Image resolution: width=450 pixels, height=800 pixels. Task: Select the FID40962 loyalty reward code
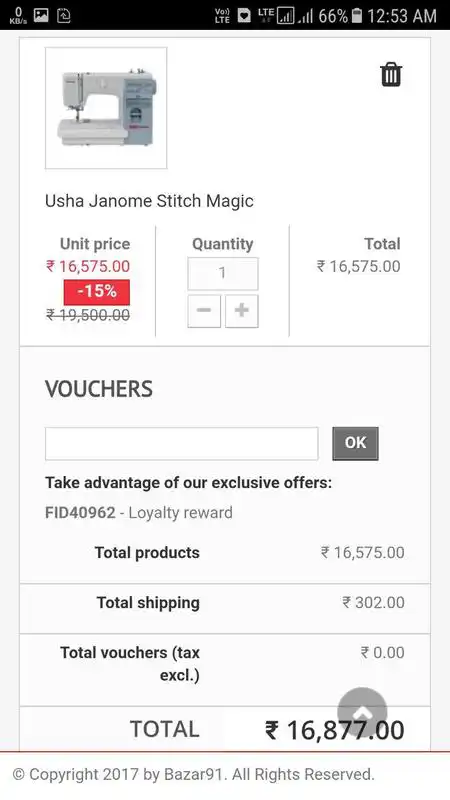click(80, 512)
